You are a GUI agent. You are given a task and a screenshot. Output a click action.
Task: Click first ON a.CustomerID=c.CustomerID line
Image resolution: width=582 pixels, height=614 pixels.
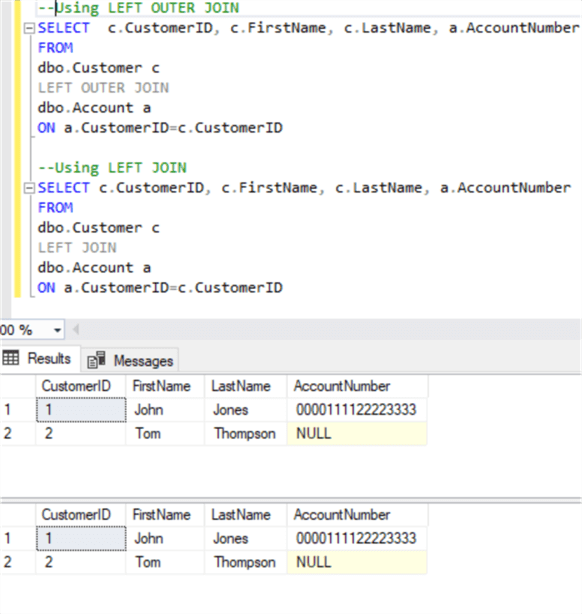(160, 128)
